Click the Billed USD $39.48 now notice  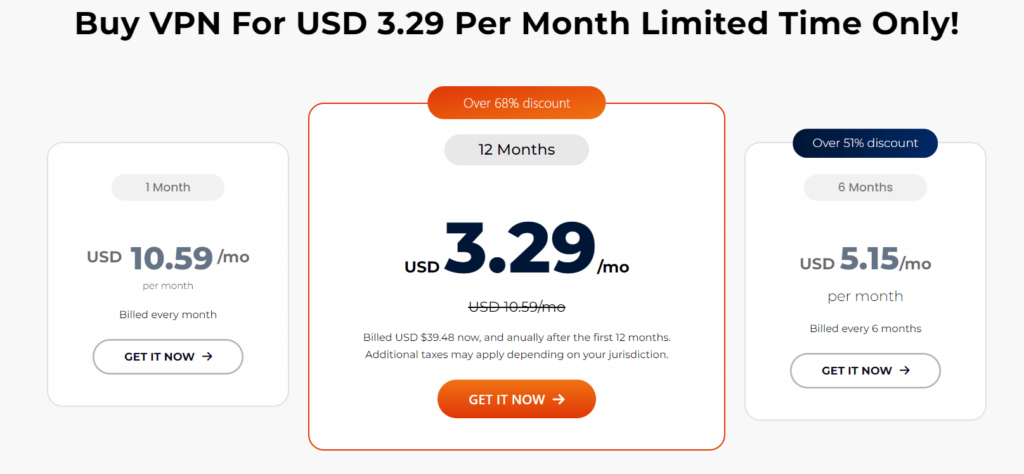point(516,337)
